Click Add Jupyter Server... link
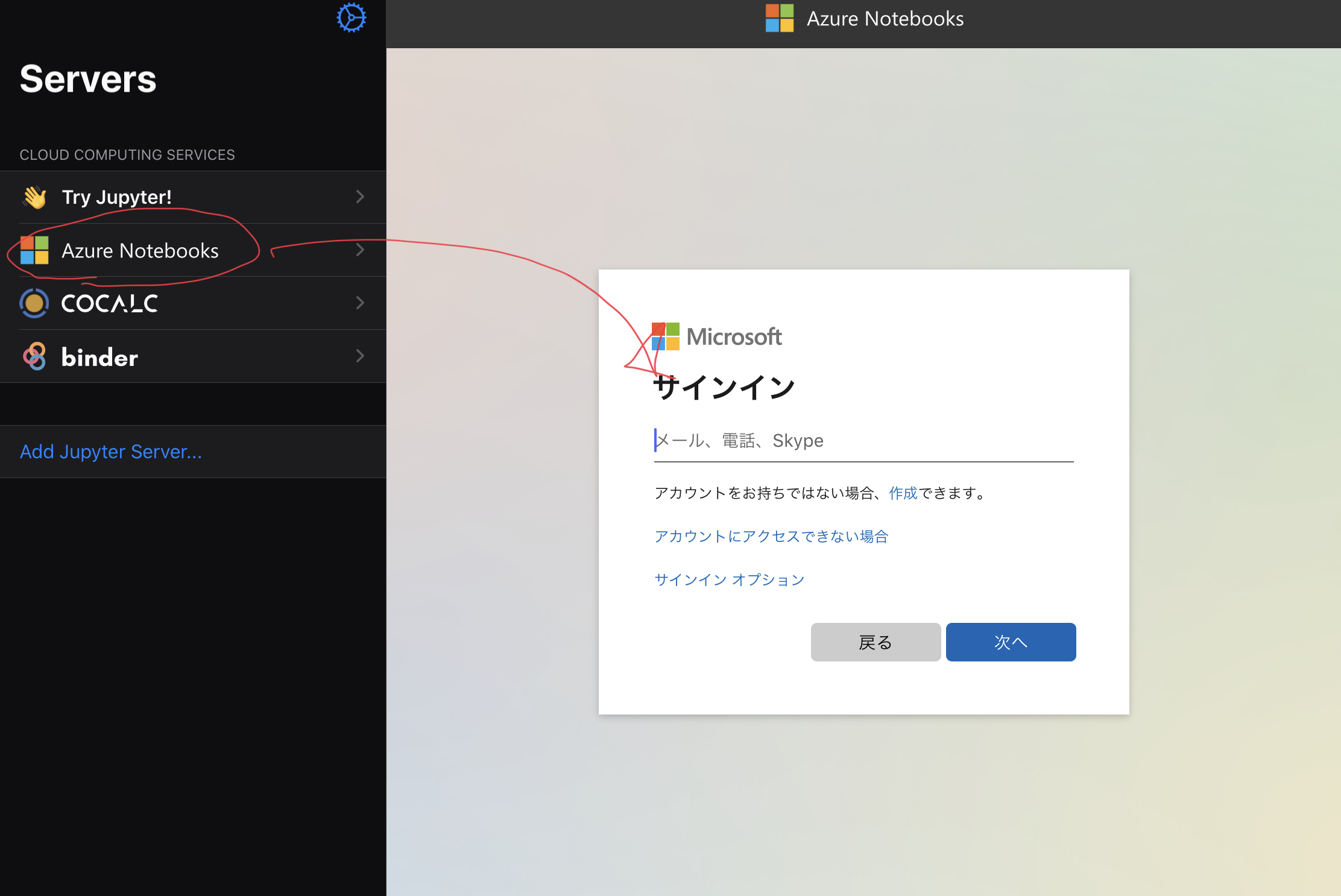 [x=111, y=452]
